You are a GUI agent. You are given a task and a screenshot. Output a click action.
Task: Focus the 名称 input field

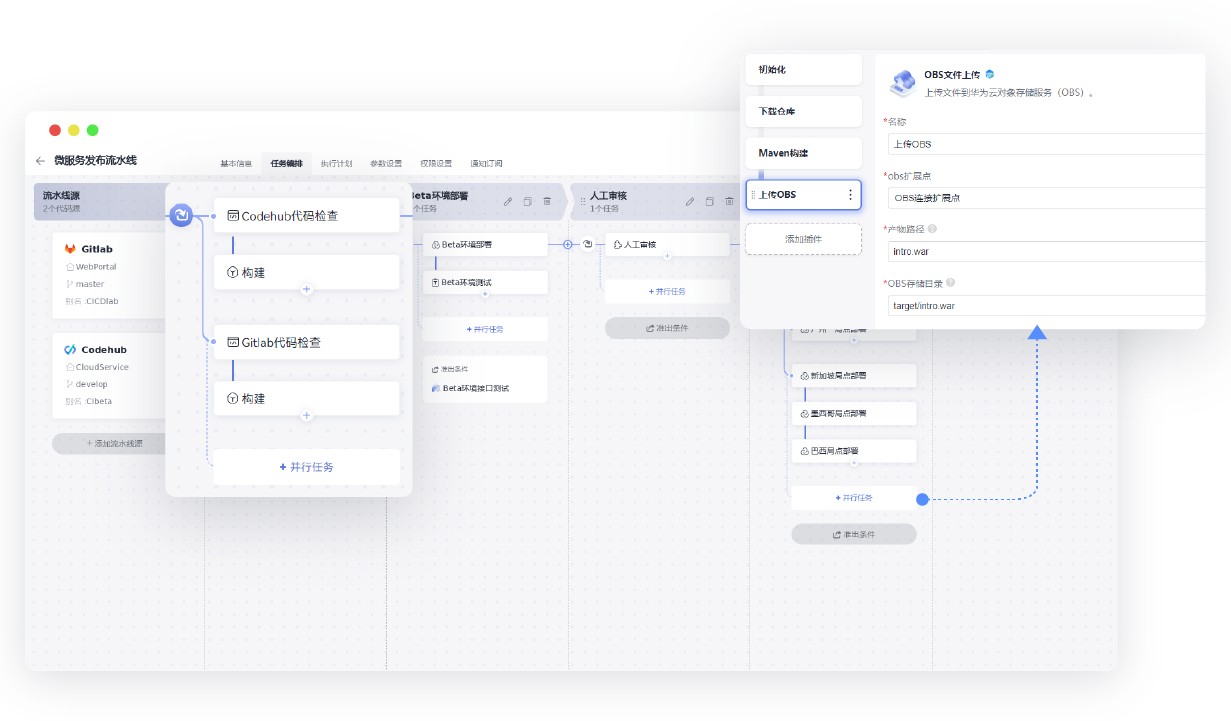click(1046, 144)
